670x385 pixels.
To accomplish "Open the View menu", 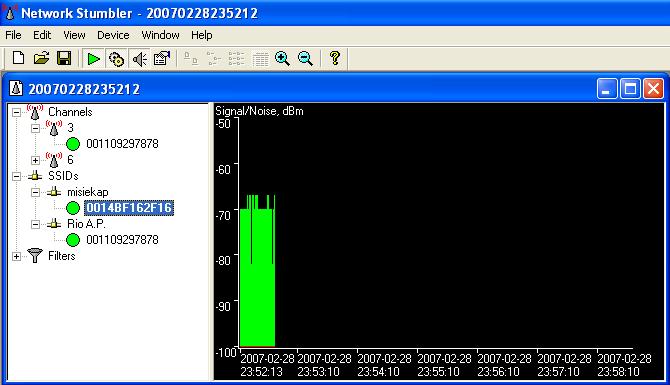I will pos(74,35).
